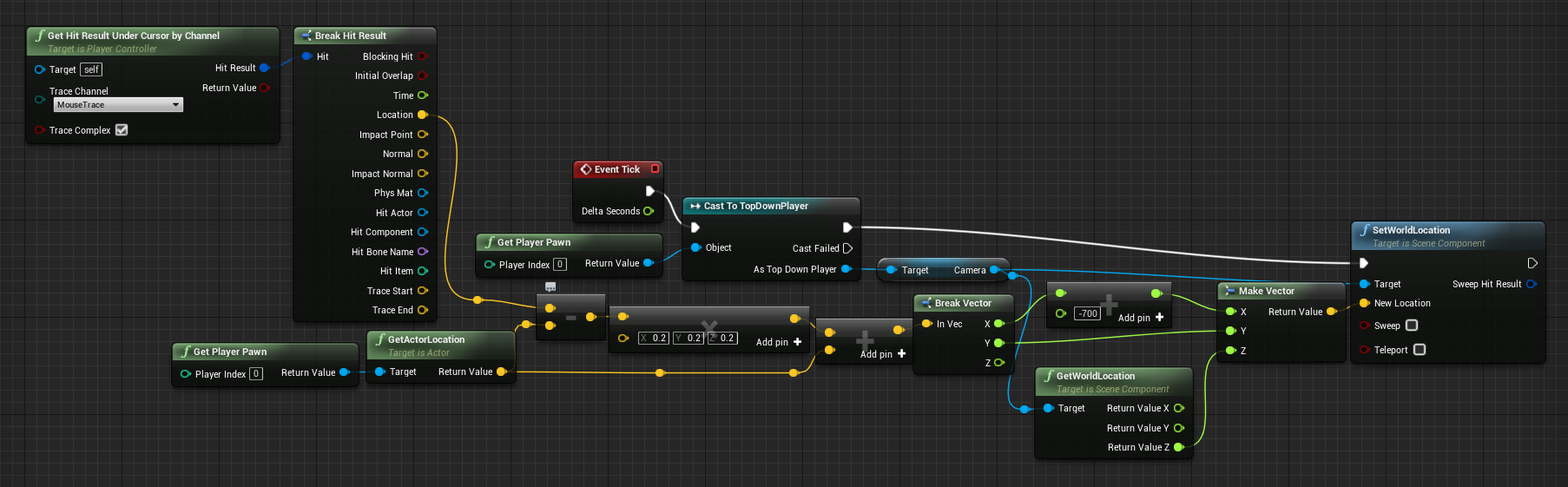Click the Z output pin on Break Vector
The width and height of the screenshot is (1568, 487).
[999, 363]
